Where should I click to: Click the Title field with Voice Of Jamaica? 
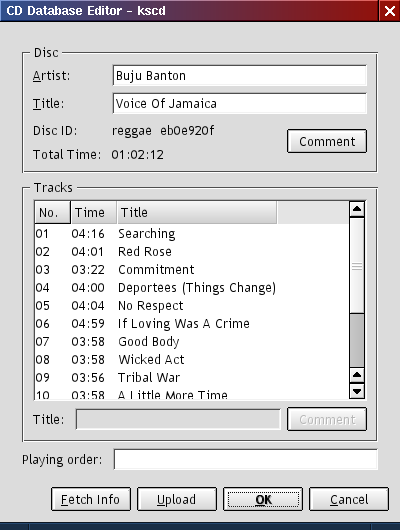pos(239,103)
